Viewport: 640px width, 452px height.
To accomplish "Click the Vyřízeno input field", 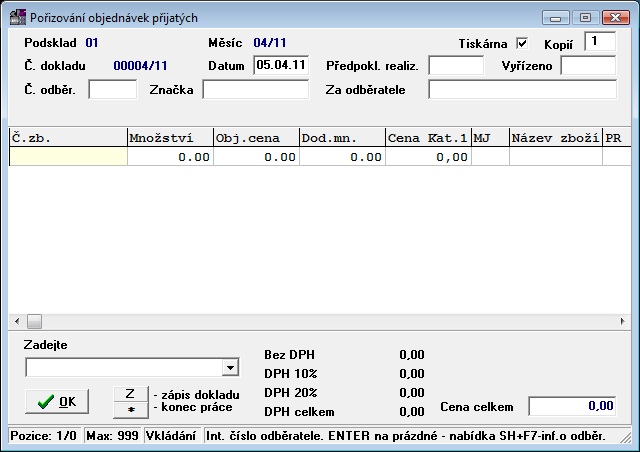I will click(x=587, y=65).
